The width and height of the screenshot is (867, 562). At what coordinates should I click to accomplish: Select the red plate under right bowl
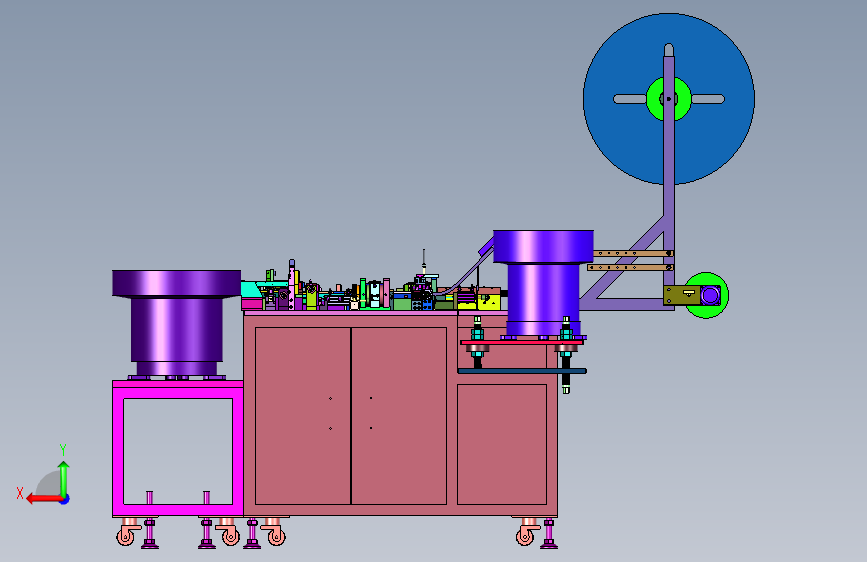pyautogui.click(x=522, y=342)
